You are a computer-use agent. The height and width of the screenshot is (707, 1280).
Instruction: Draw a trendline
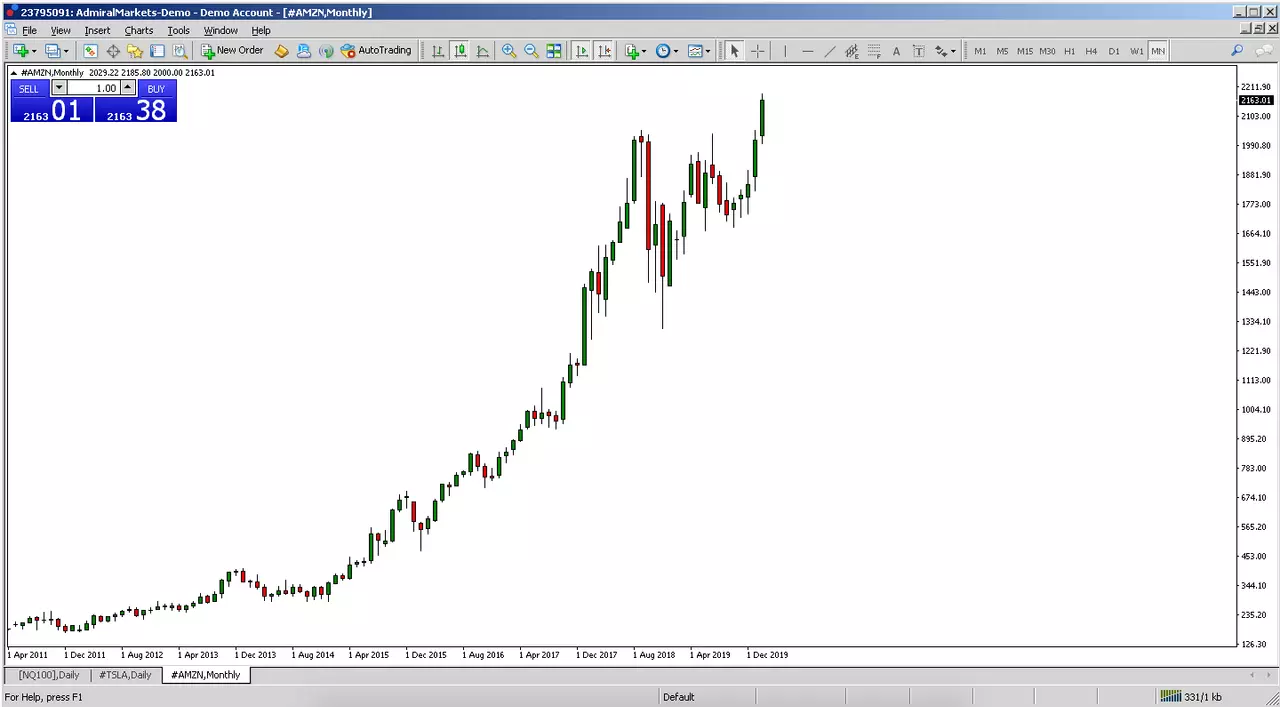(x=829, y=51)
